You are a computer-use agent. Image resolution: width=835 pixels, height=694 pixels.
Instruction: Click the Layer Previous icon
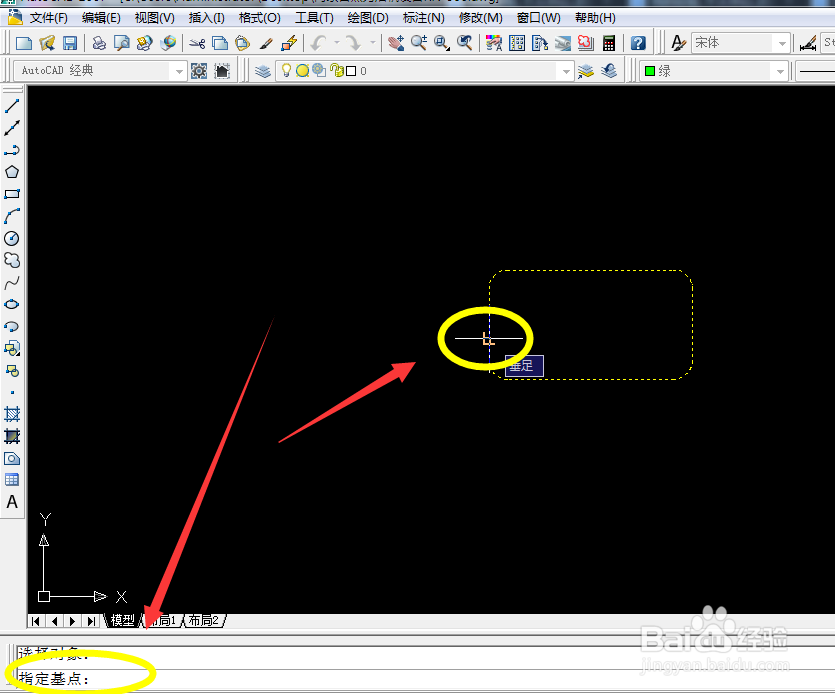[x=609, y=70]
